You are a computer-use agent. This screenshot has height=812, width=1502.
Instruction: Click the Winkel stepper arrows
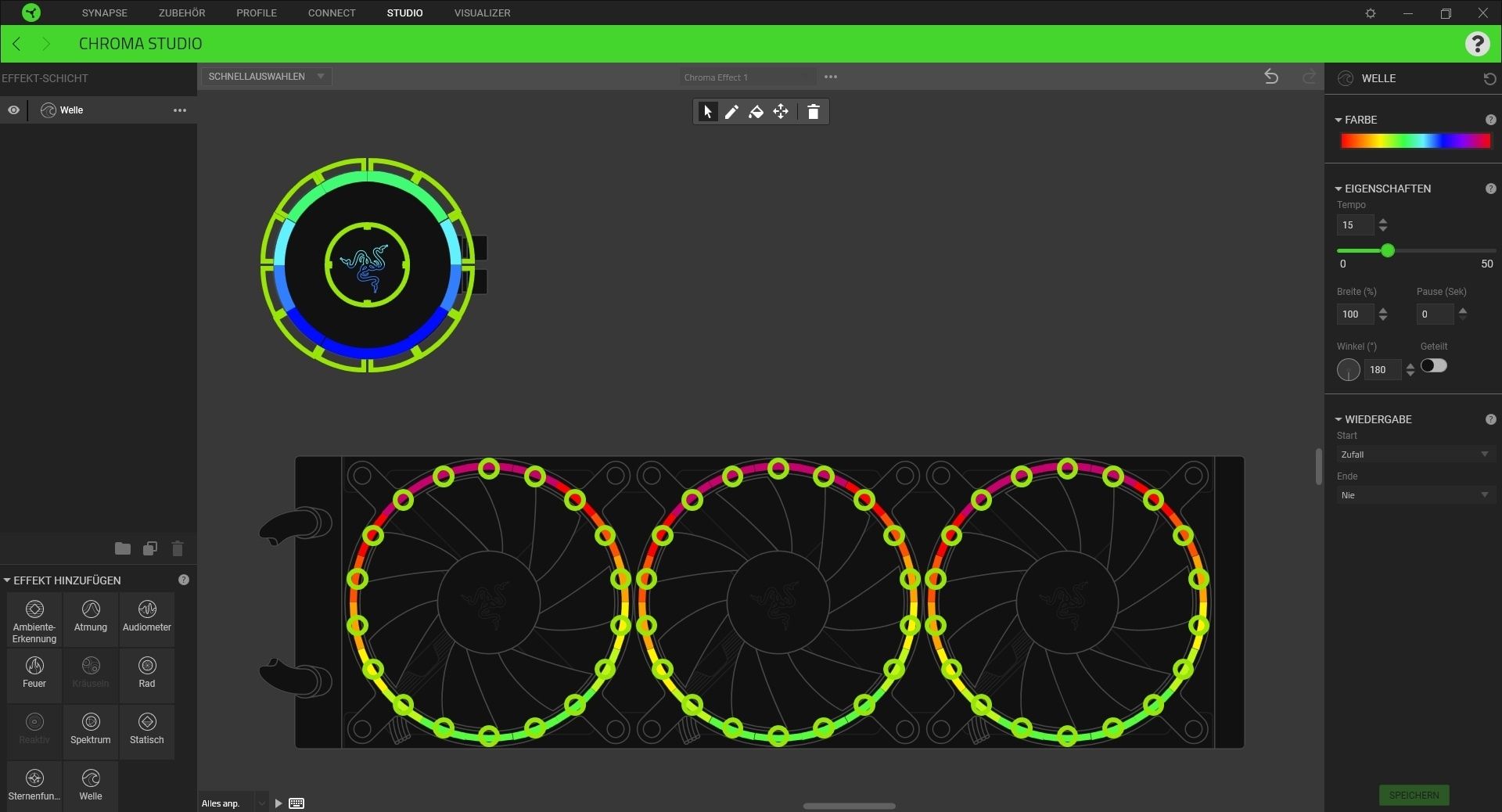pos(1410,369)
